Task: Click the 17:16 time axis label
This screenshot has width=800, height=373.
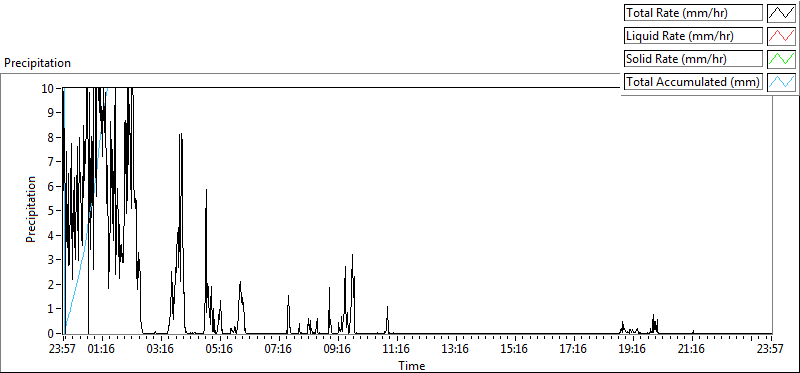Action: point(574,350)
